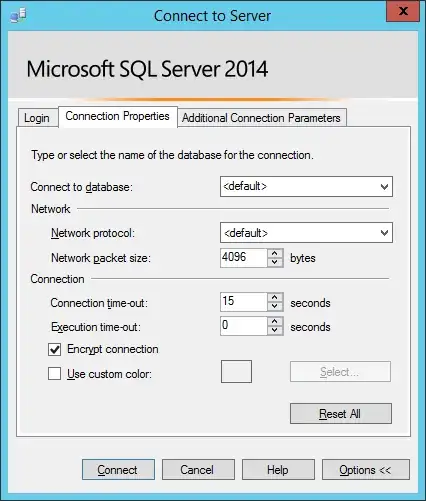Click into the Network packet size field
Screen dimensions: 426x501
click(243, 258)
